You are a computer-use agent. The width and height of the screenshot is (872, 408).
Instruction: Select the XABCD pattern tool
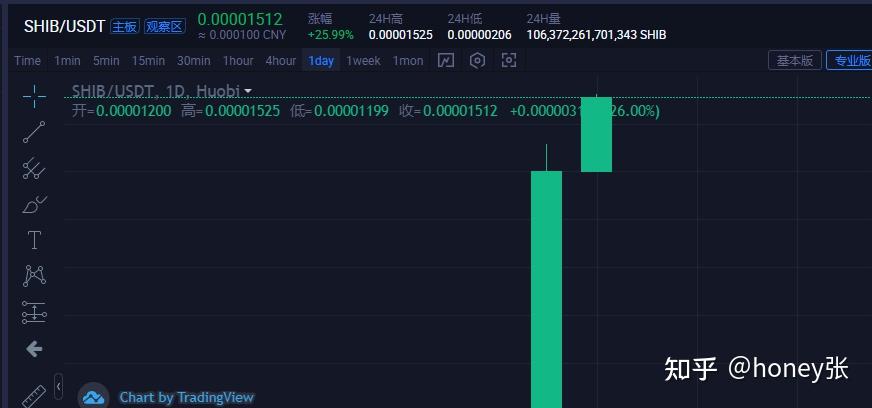click(34, 276)
